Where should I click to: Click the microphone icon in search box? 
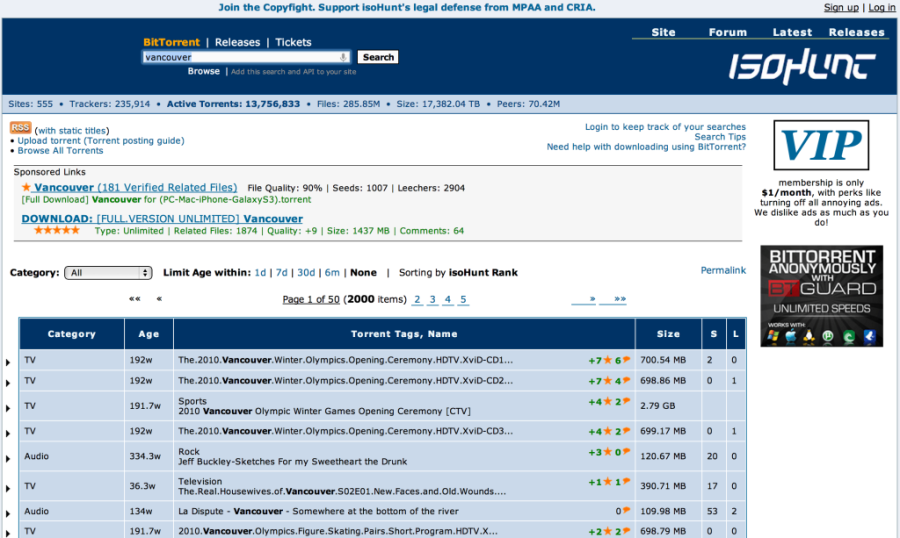click(x=343, y=57)
